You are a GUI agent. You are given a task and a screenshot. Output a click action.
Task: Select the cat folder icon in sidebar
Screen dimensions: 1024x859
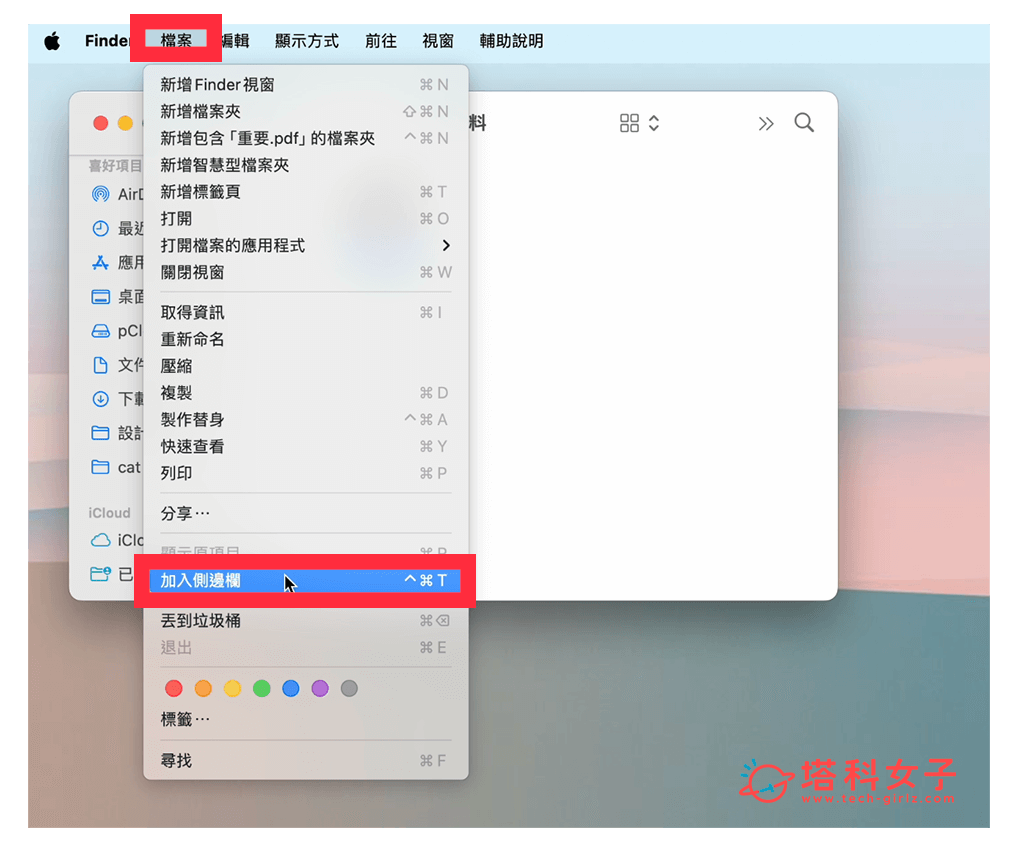100,467
